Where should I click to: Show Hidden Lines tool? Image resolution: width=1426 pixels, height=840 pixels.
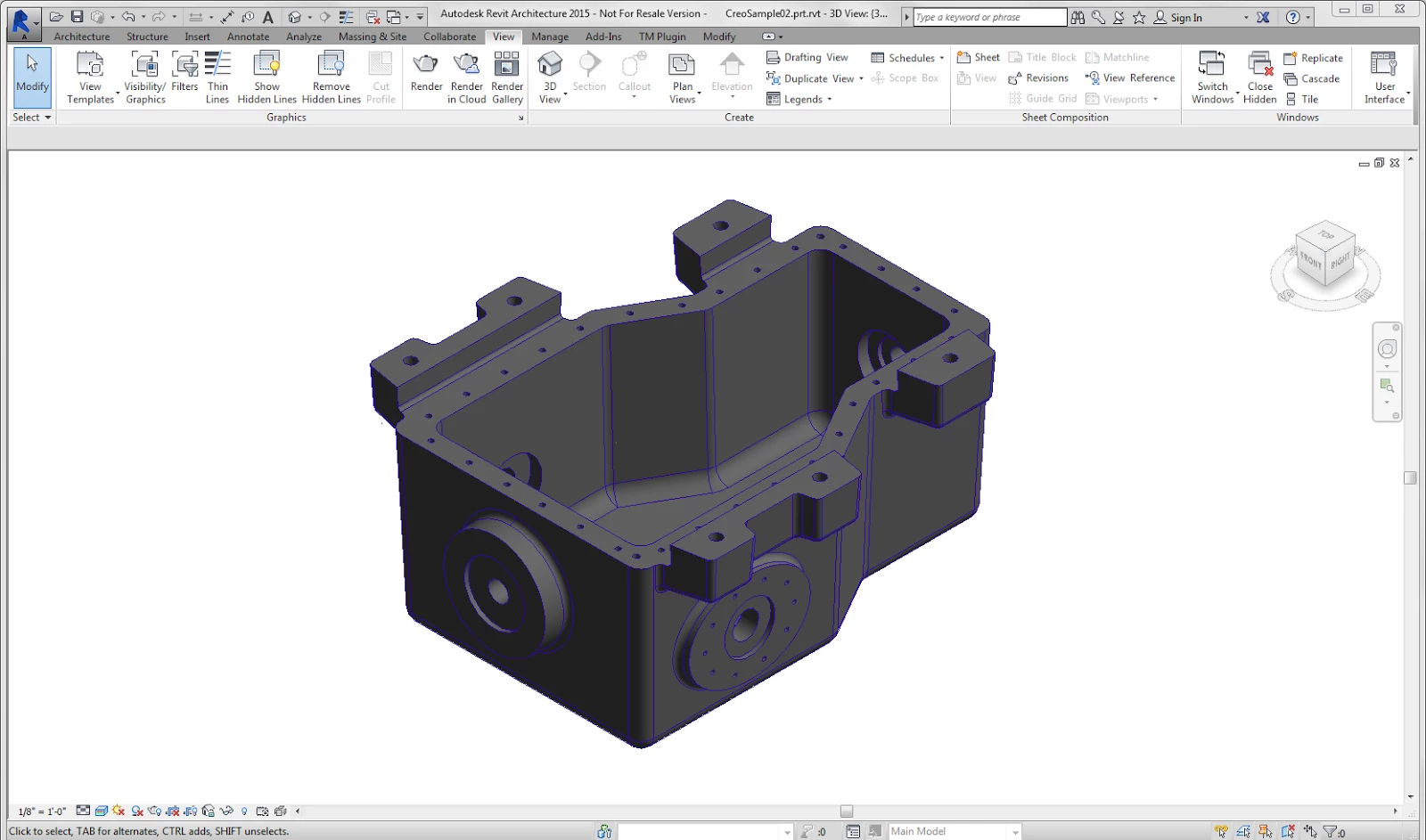266,77
